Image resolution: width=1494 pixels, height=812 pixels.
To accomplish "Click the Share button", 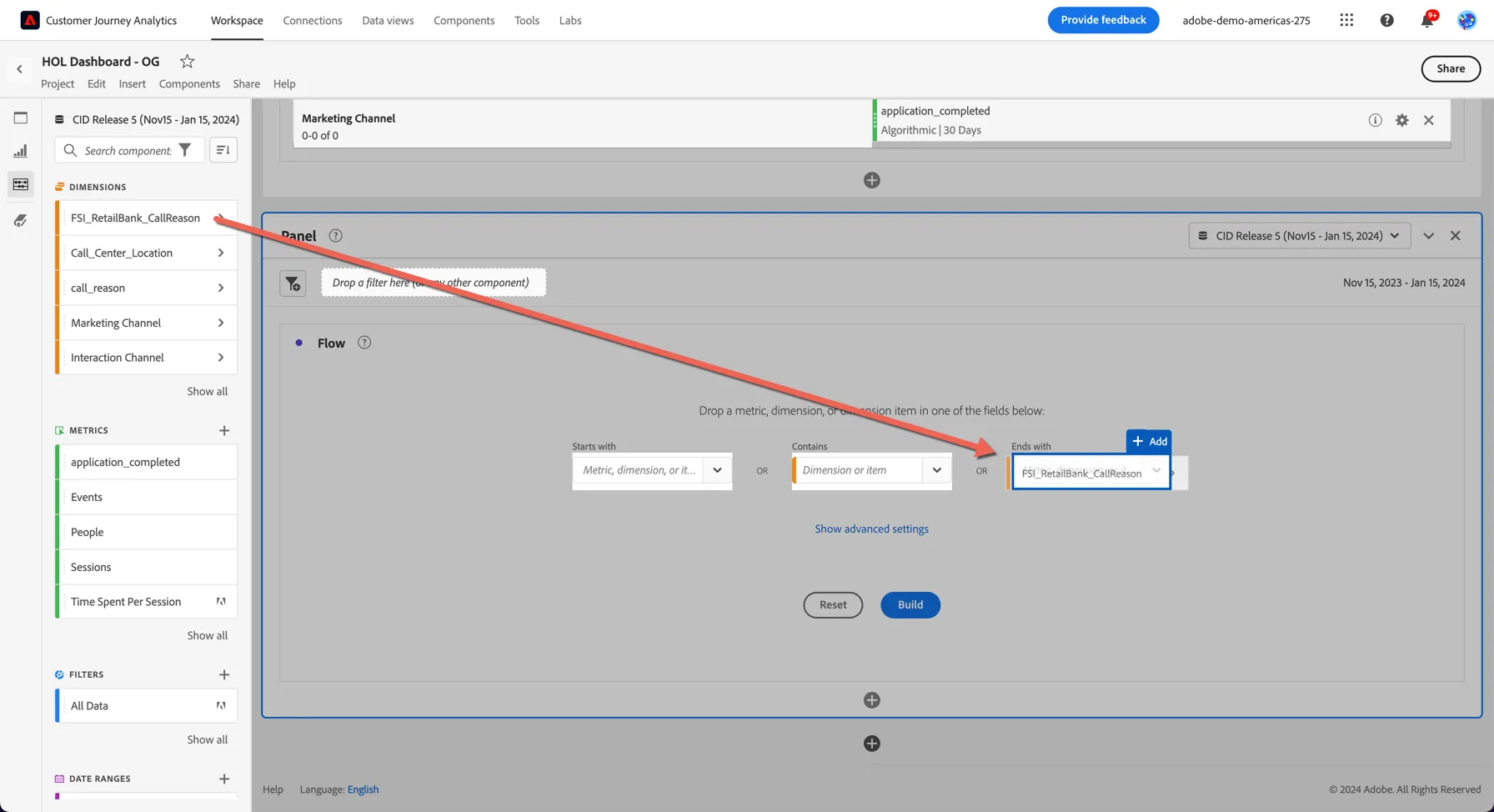I will (1451, 68).
